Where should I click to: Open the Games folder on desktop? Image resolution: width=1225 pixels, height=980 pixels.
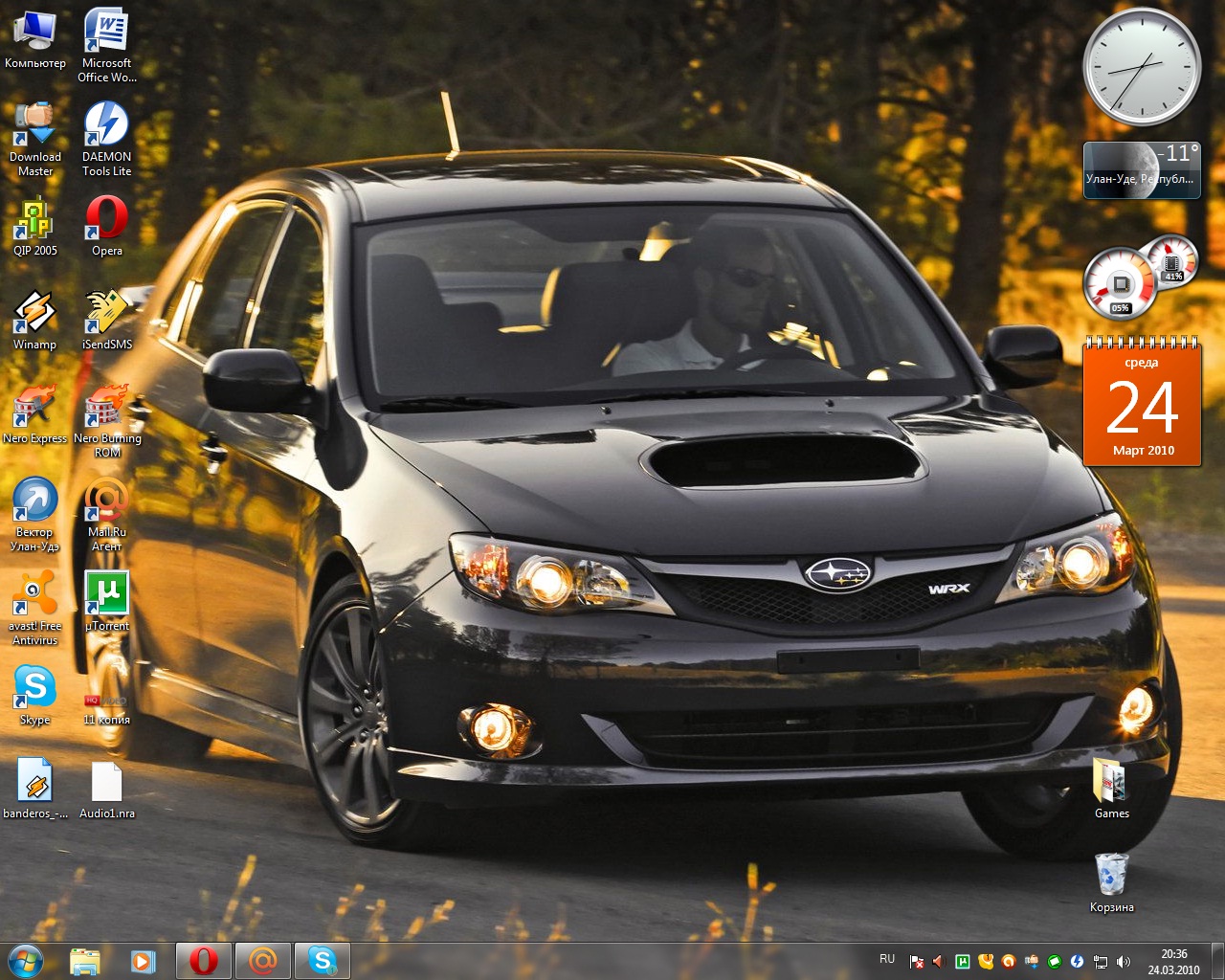(x=1111, y=782)
